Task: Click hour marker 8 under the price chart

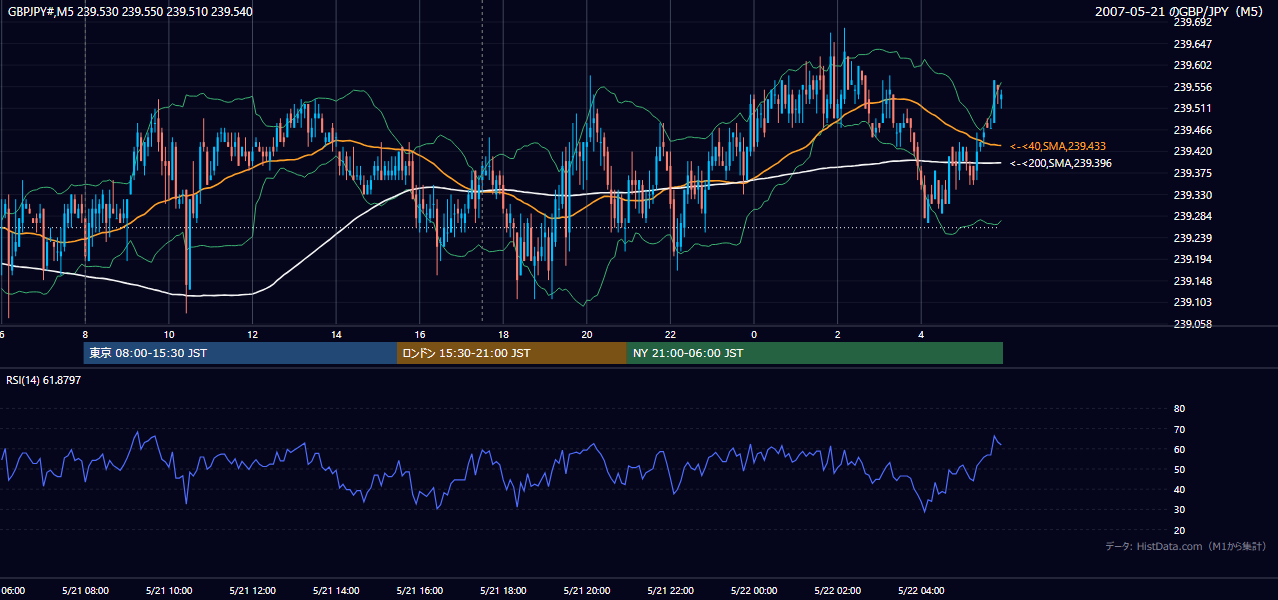Action: 85,334
